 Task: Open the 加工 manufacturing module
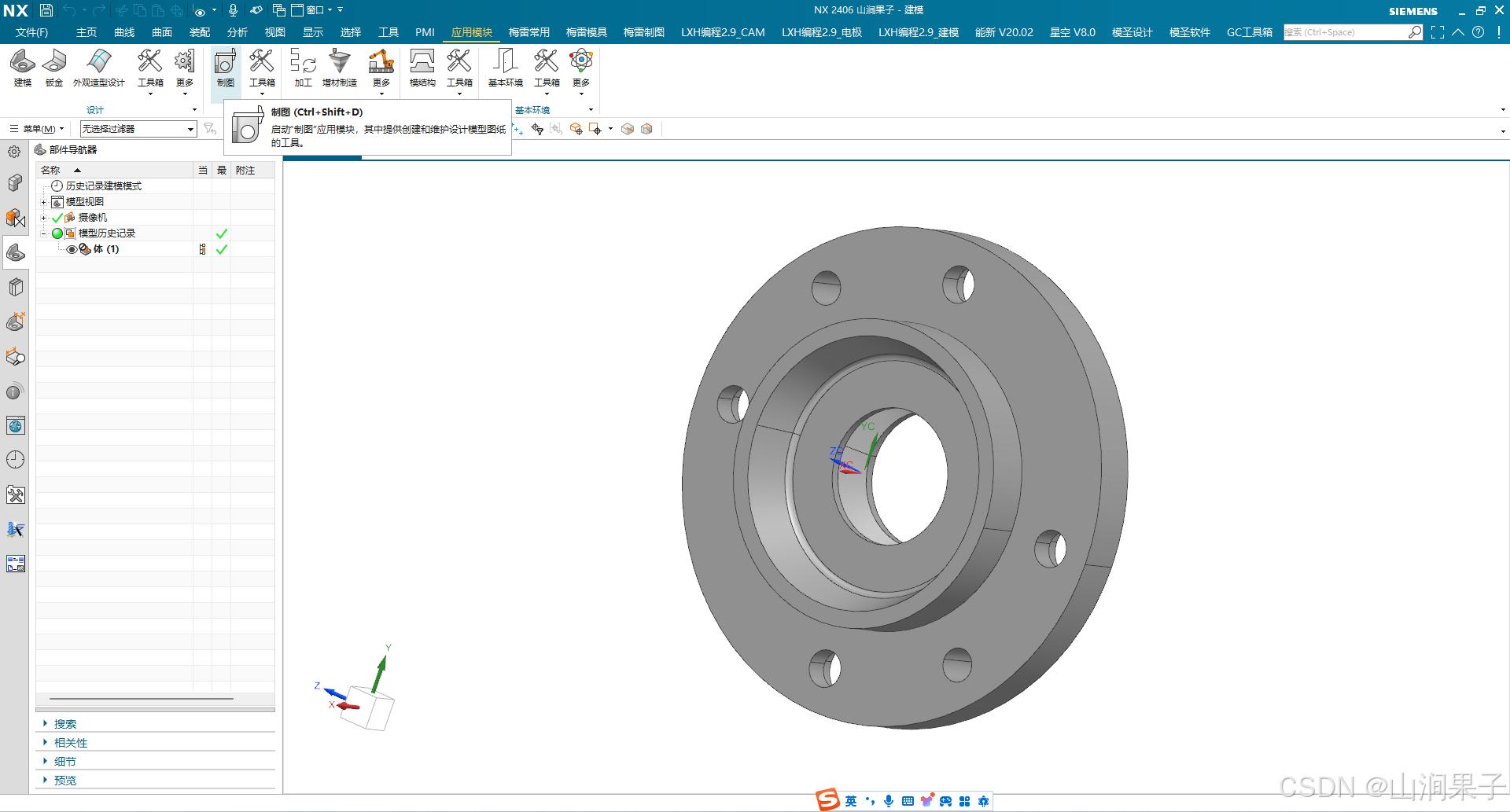click(303, 68)
